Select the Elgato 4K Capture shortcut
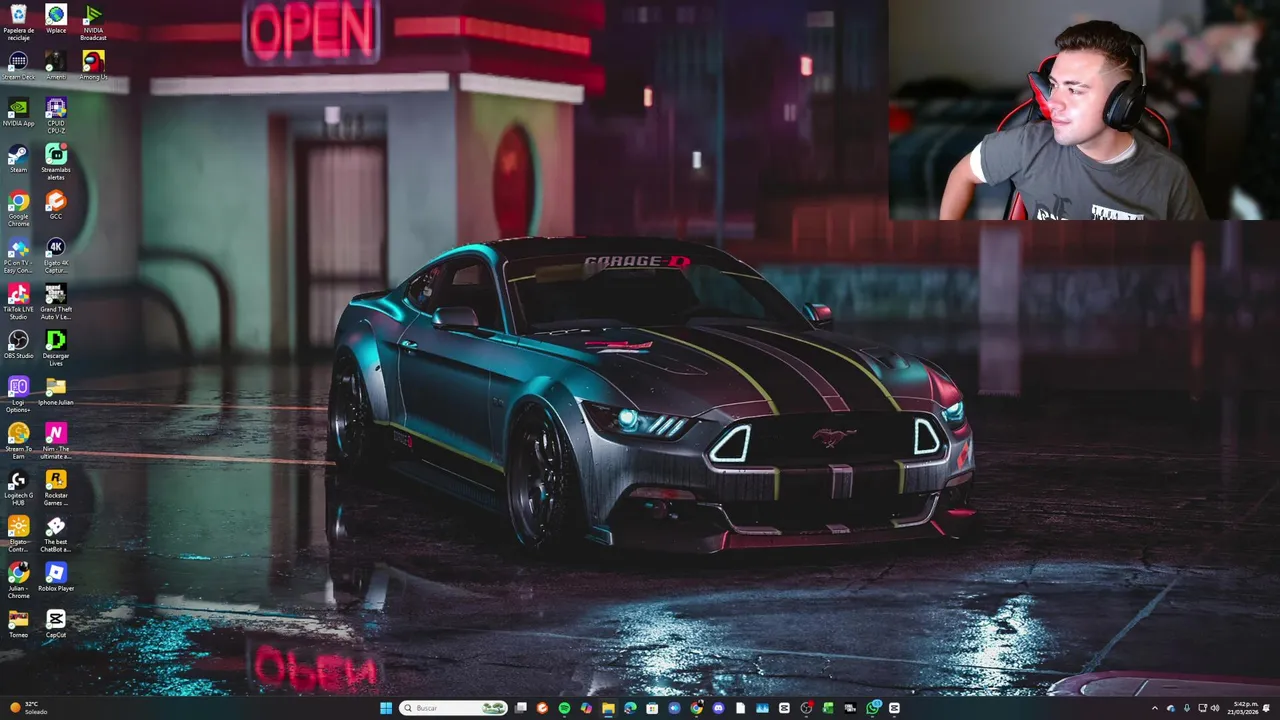 click(x=56, y=255)
